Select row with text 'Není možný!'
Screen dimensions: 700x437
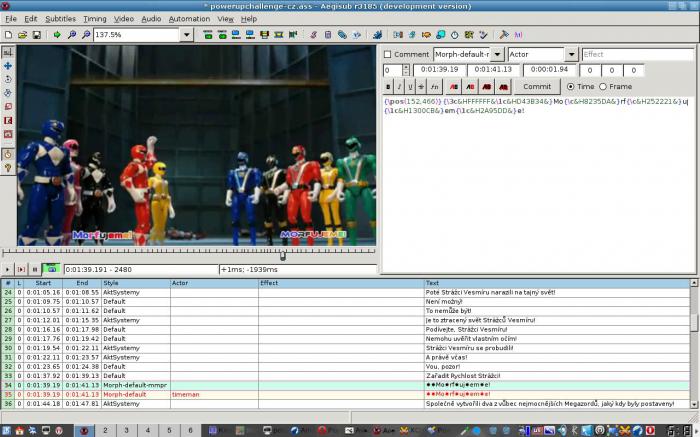346,302
